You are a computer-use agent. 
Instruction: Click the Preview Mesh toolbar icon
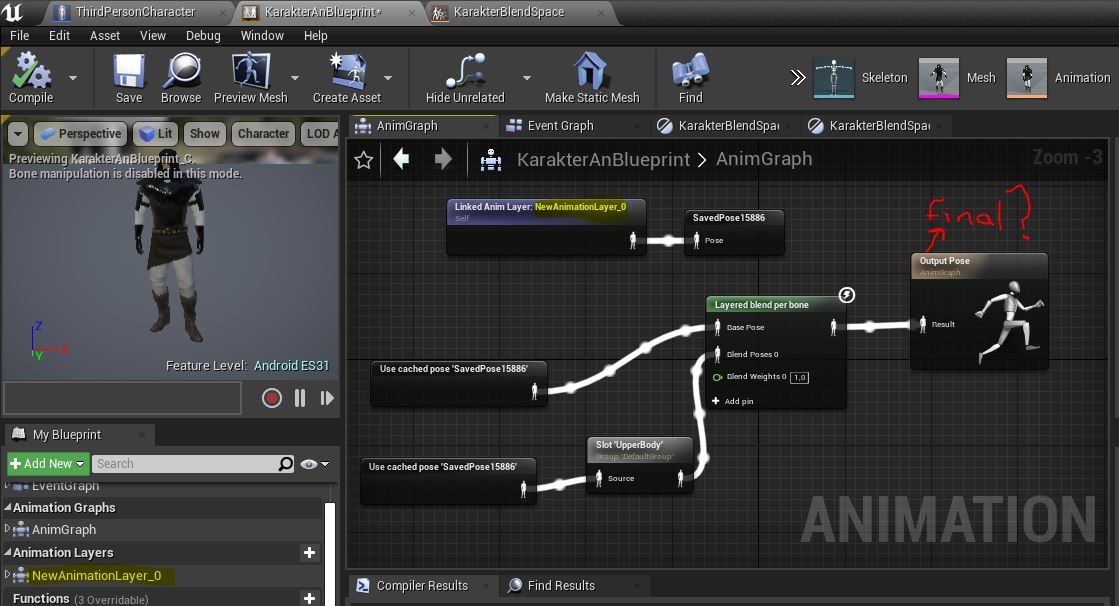(x=250, y=78)
